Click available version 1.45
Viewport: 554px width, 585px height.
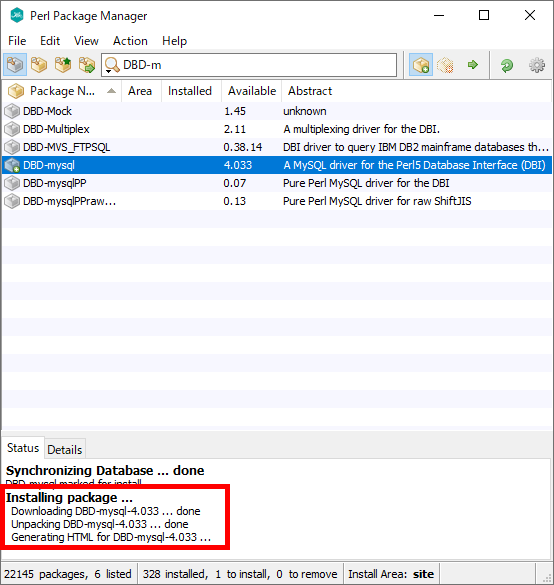pos(235,111)
